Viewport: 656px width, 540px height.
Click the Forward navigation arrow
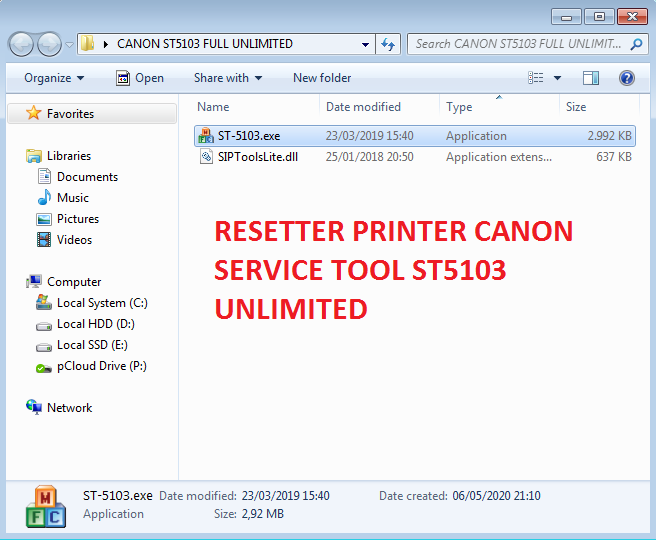pos(49,44)
